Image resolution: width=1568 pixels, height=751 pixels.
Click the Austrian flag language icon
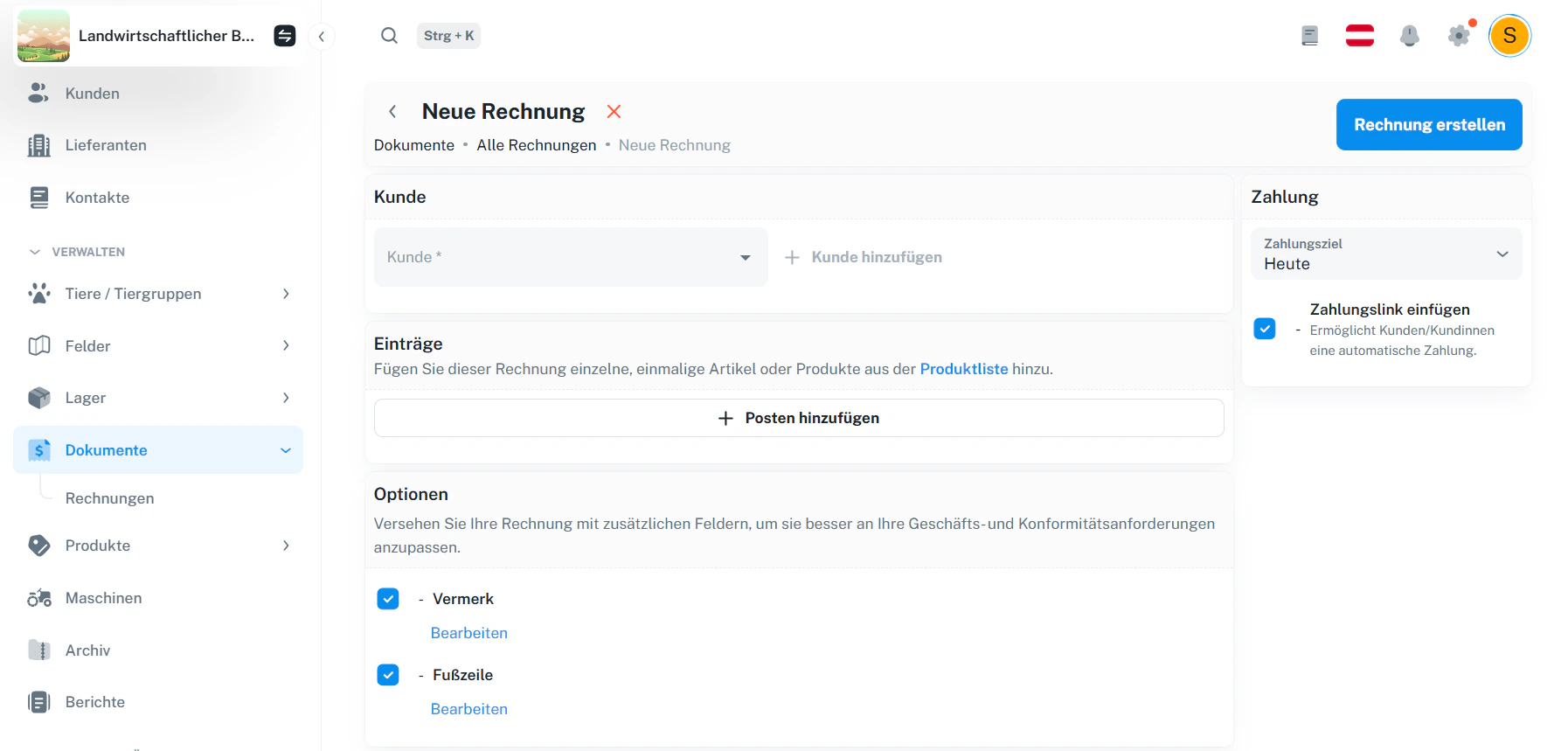[x=1359, y=36]
